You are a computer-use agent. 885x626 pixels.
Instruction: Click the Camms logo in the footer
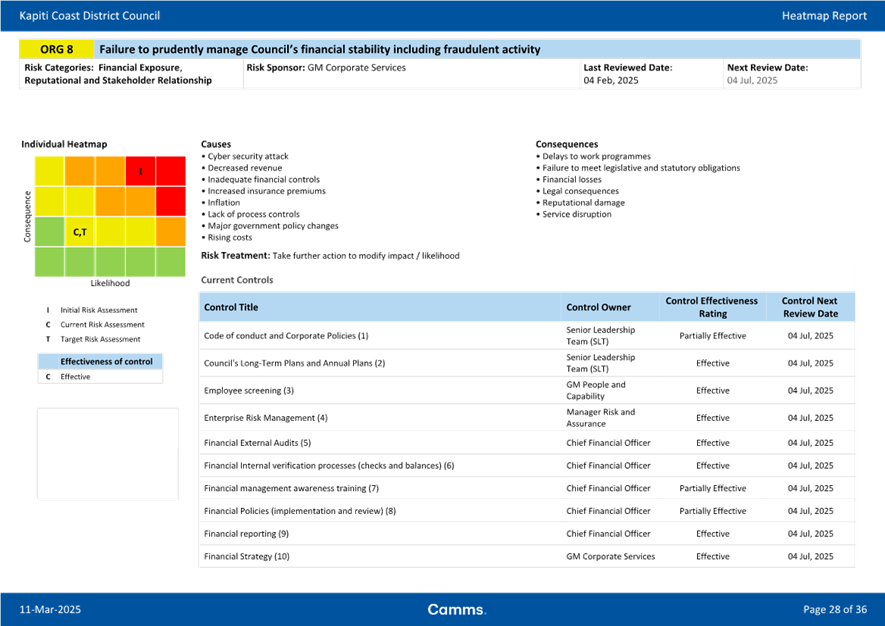[457, 610]
